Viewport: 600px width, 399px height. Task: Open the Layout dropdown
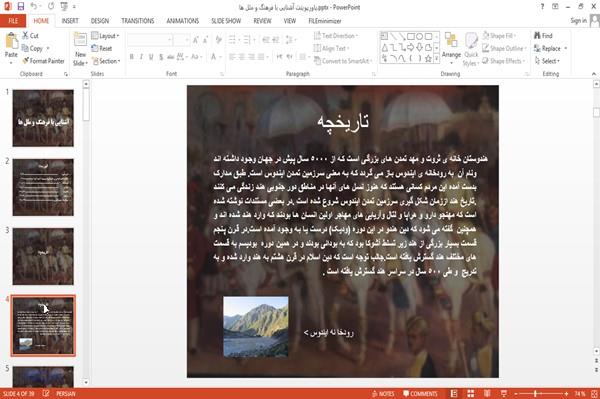(x=105, y=36)
